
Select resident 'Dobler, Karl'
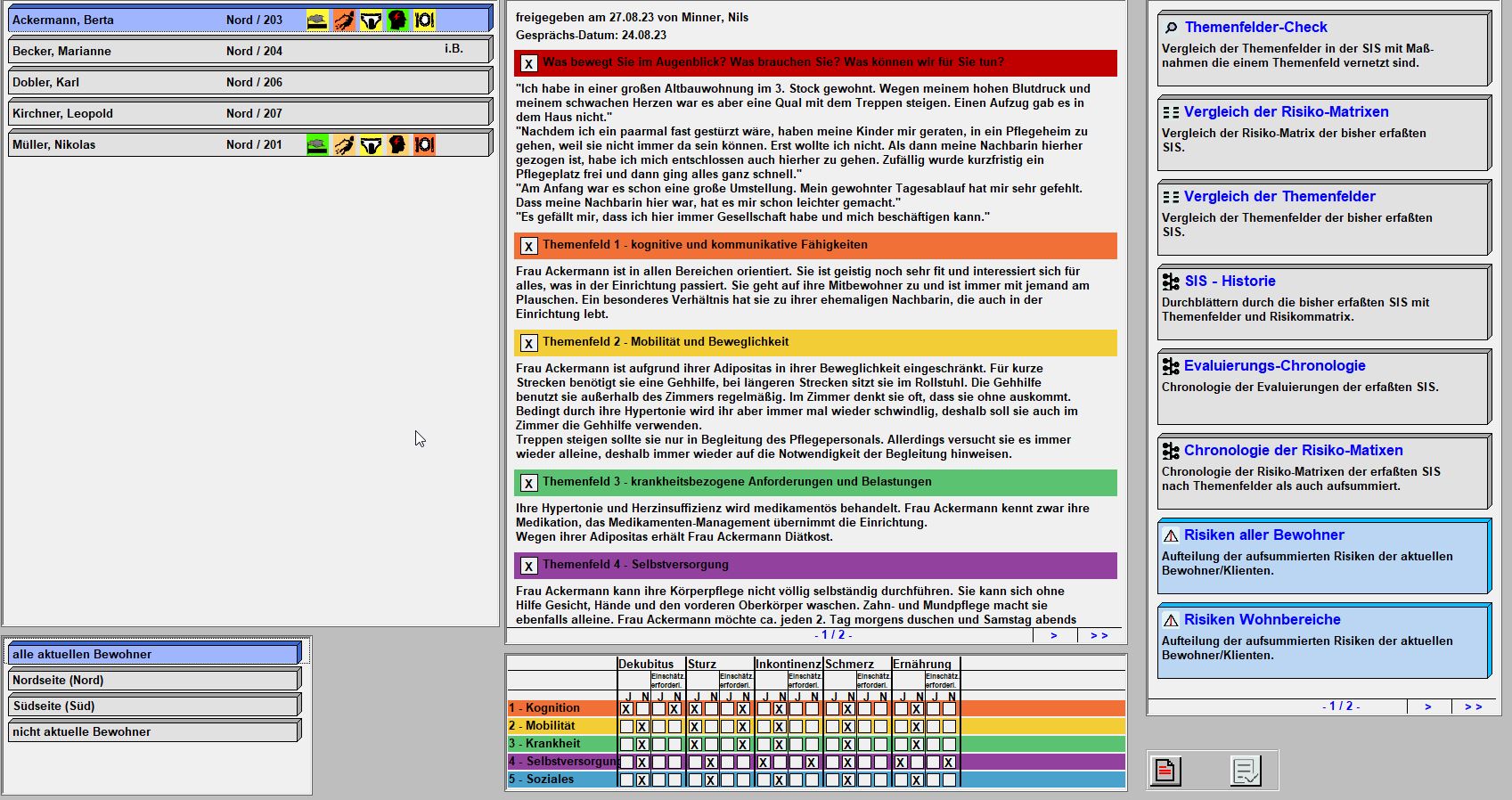tap(250, 82)
